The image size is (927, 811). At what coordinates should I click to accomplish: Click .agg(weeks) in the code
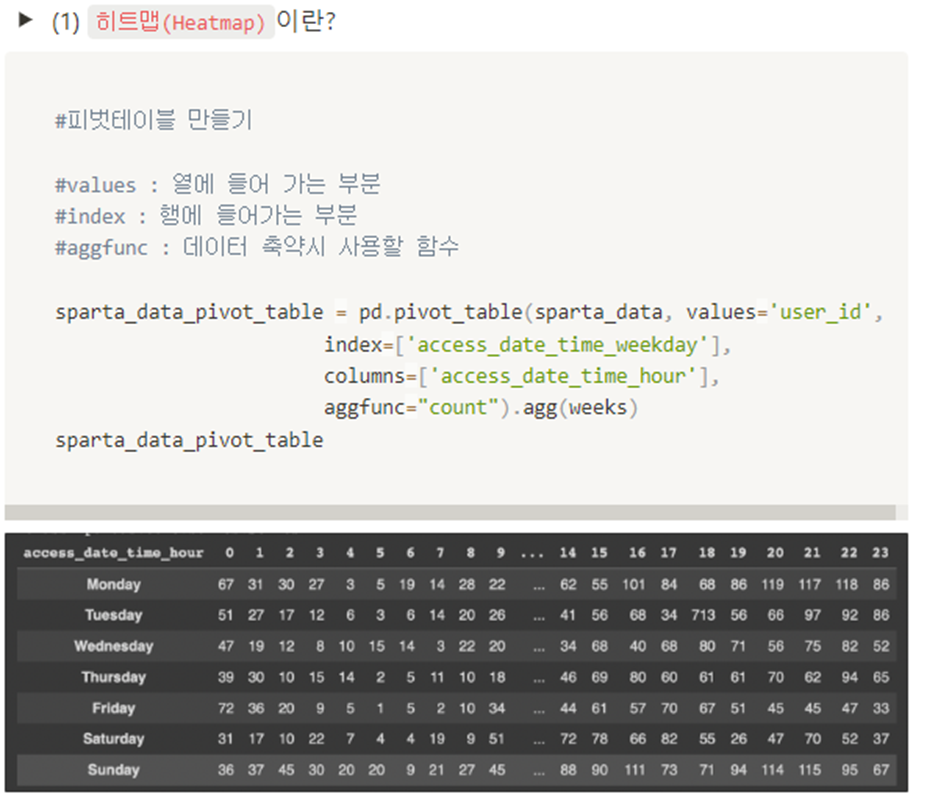click(x=575, y=407)
